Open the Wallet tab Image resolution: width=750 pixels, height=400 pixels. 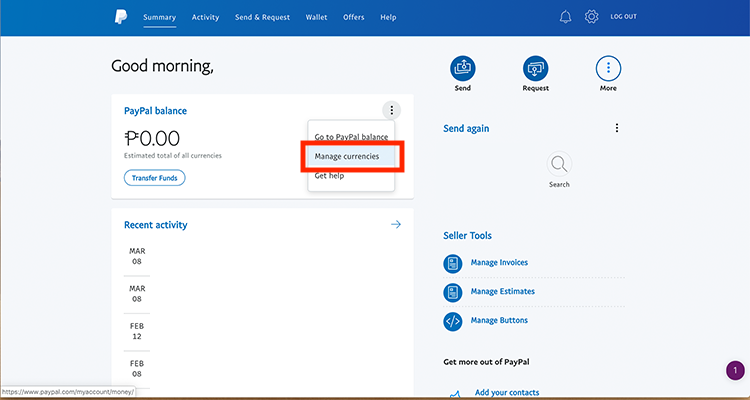point(317,17)
